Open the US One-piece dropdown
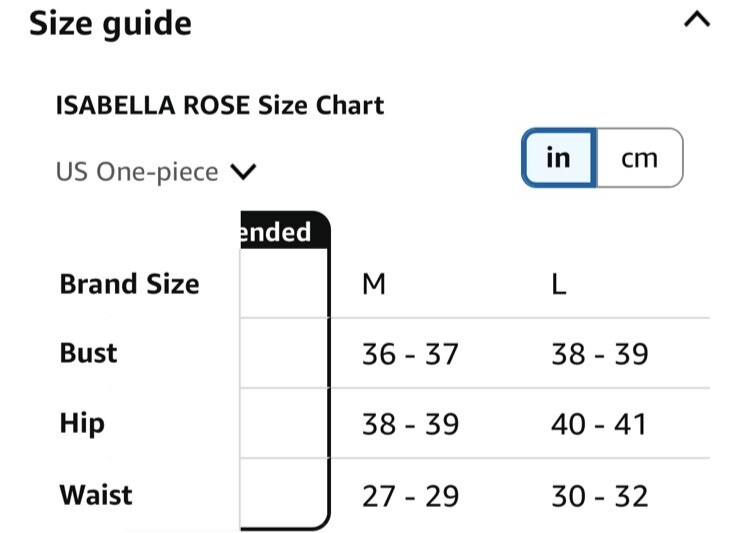This screenshot has height=533, width=739. [156, 172]
